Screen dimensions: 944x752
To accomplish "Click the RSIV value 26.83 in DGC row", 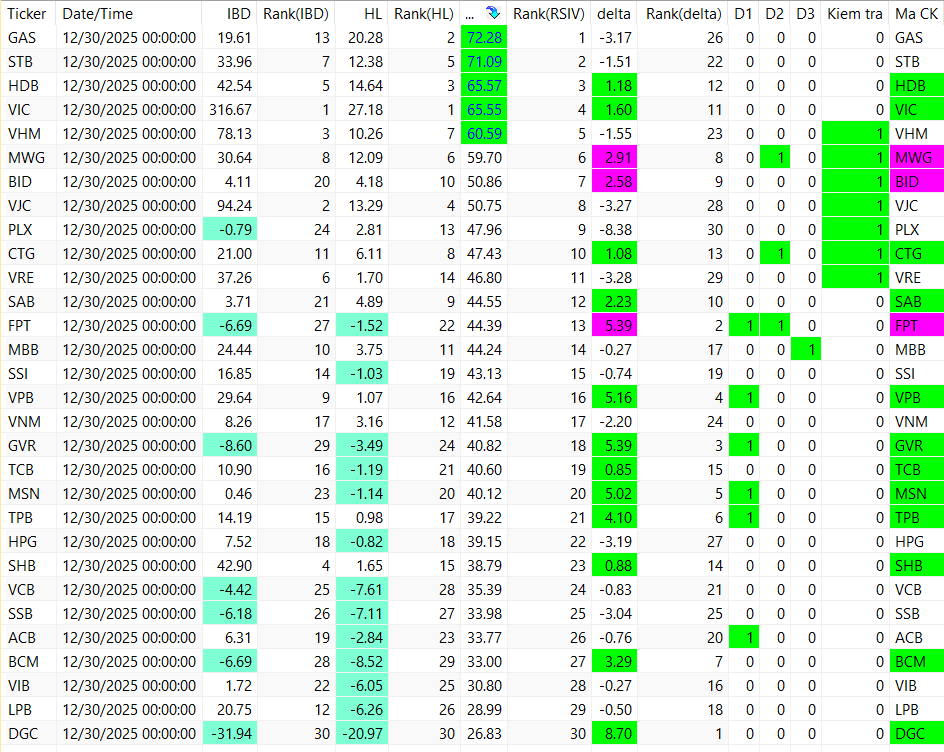I will tap(484, 734).
